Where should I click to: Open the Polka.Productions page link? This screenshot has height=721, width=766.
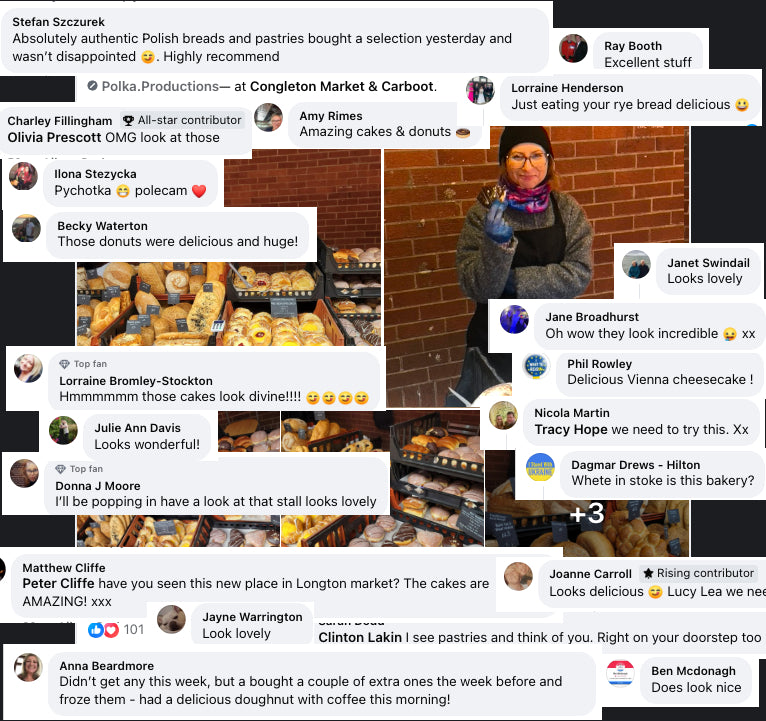pyautogui.click(x=160, y=86)
